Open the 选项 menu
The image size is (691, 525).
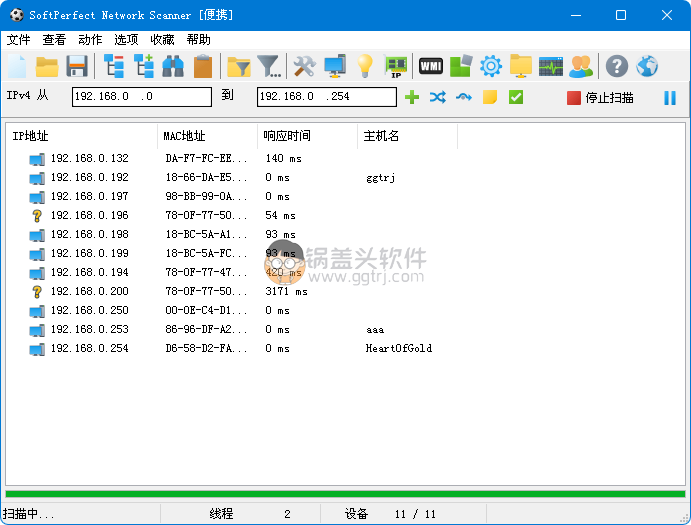(126, 40)
